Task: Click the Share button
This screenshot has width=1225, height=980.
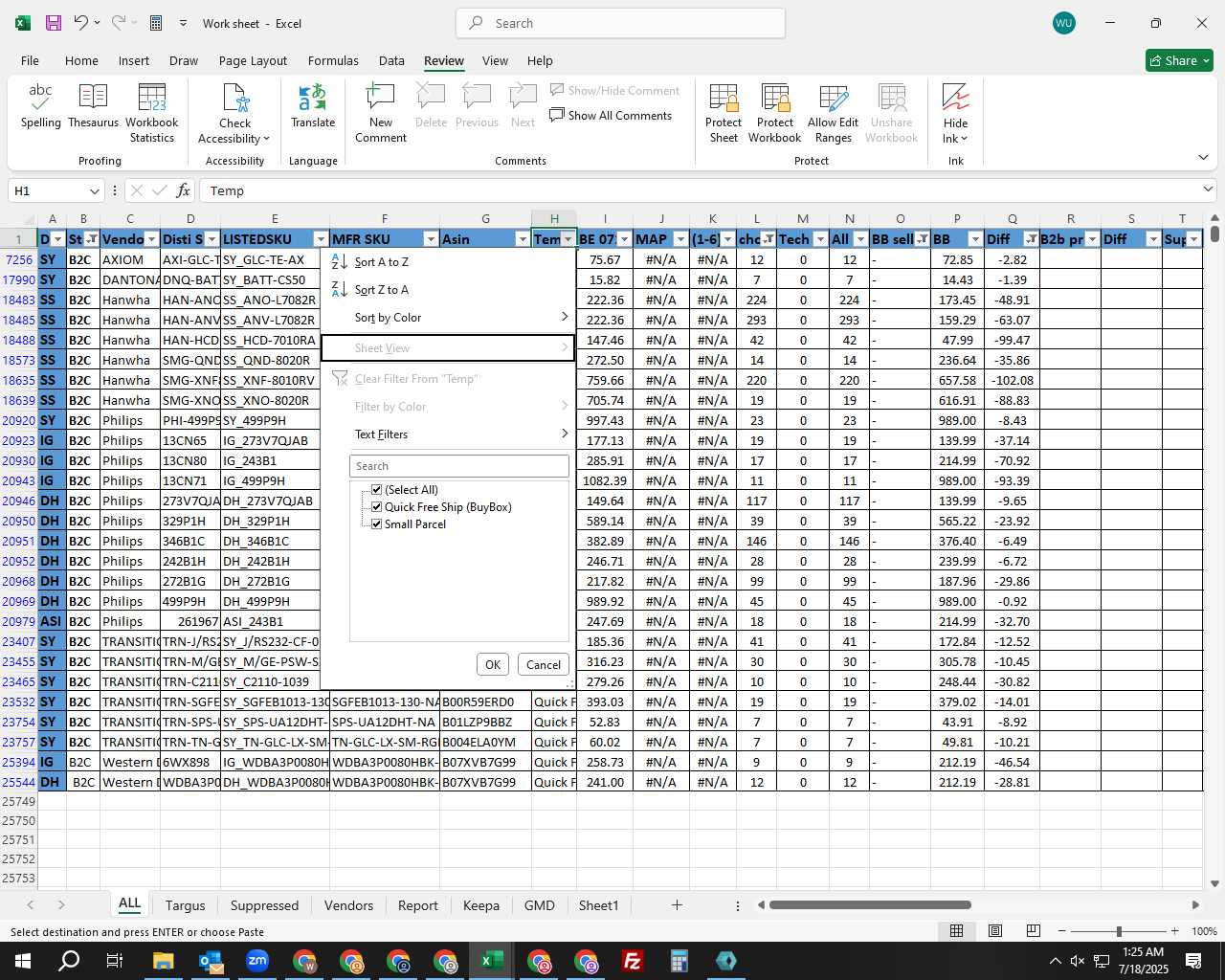Action: pos(1179,60)
